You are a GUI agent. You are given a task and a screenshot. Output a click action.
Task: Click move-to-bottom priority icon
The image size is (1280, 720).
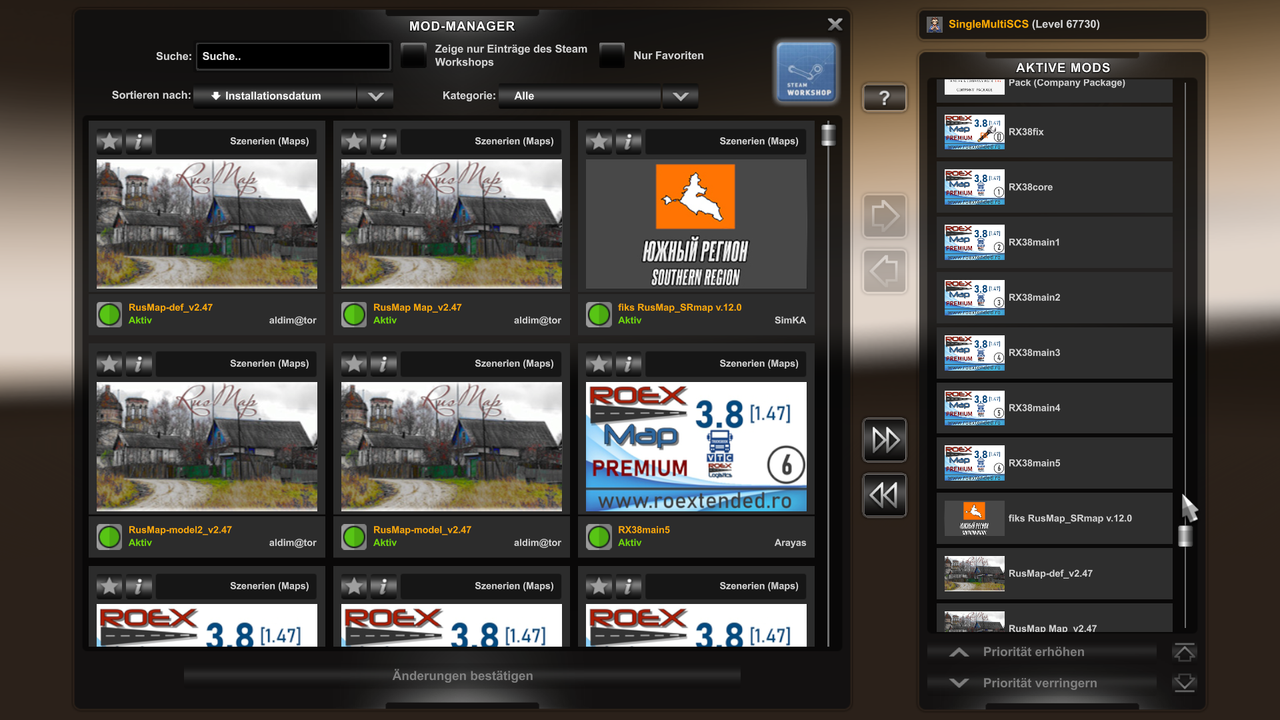(x=1184, y=683)
